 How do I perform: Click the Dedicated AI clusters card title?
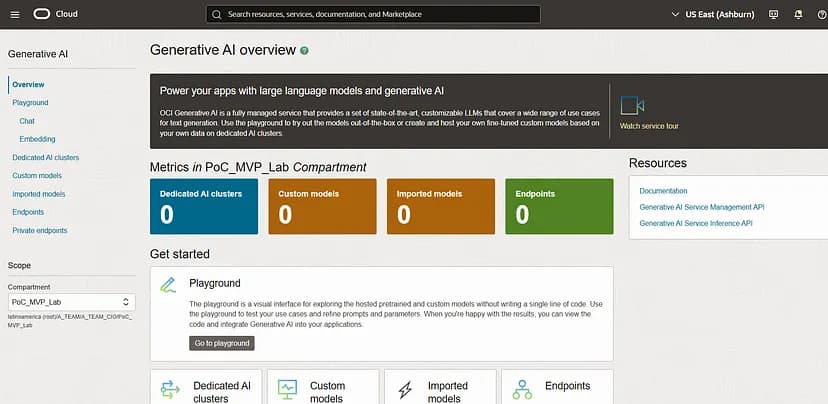pos(222,392)
